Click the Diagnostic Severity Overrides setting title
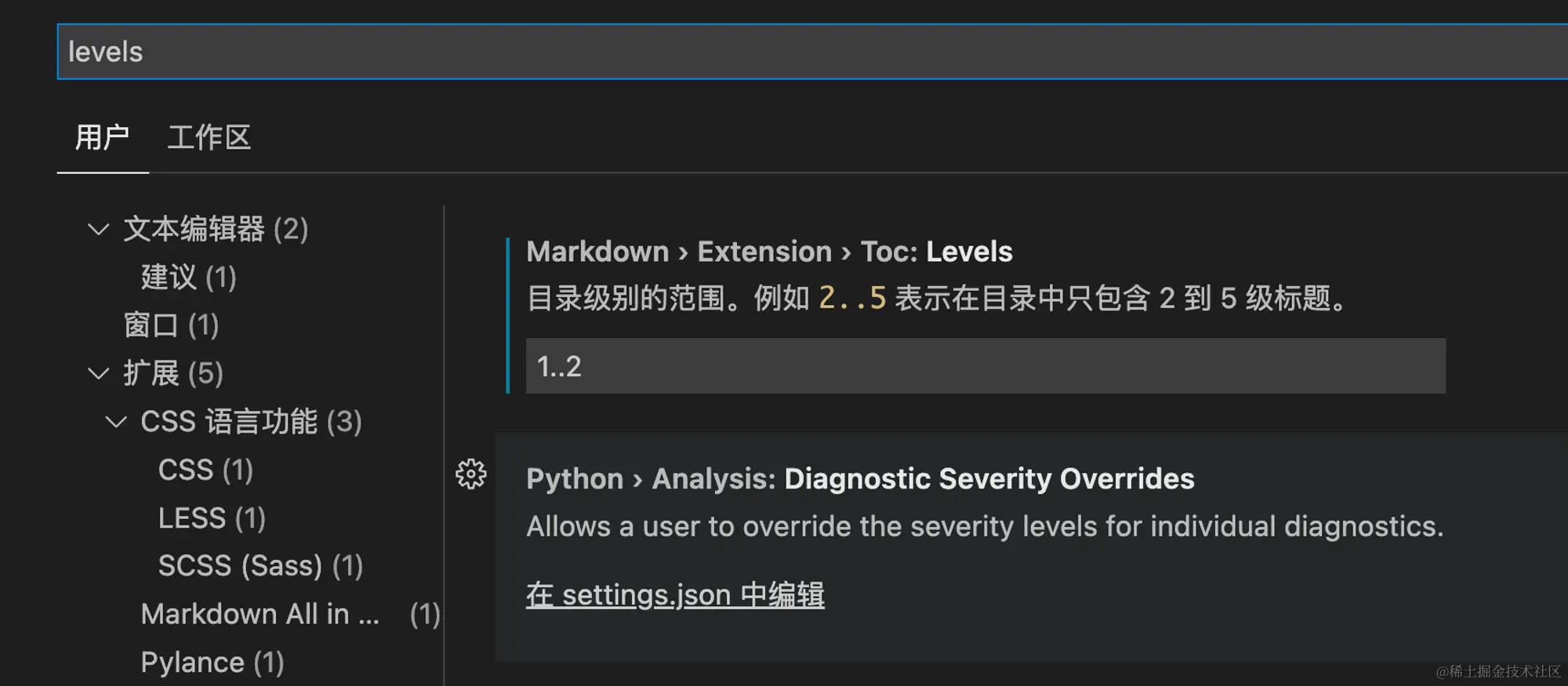Image resolution: width=1568 pixels, height=686 pixels. [x=860, y=479]
